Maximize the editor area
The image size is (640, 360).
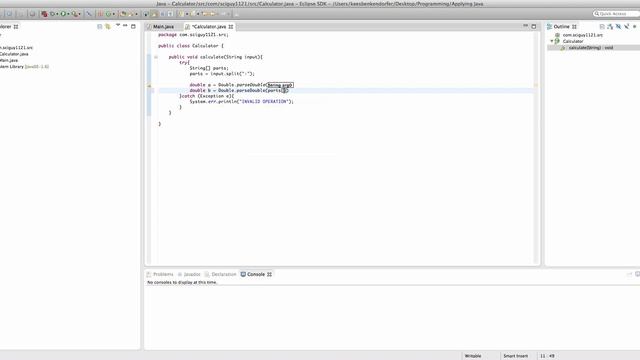tap(534, 26)
